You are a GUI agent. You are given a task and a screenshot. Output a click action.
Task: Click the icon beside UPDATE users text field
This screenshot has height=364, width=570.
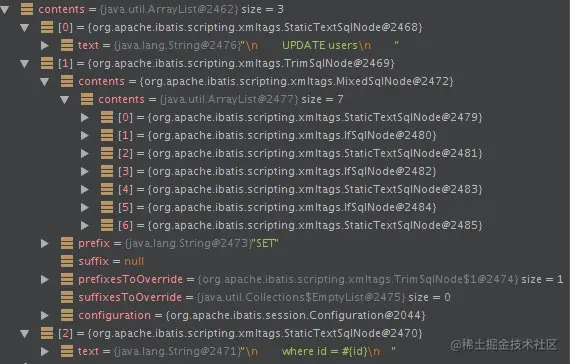[67, 45]
